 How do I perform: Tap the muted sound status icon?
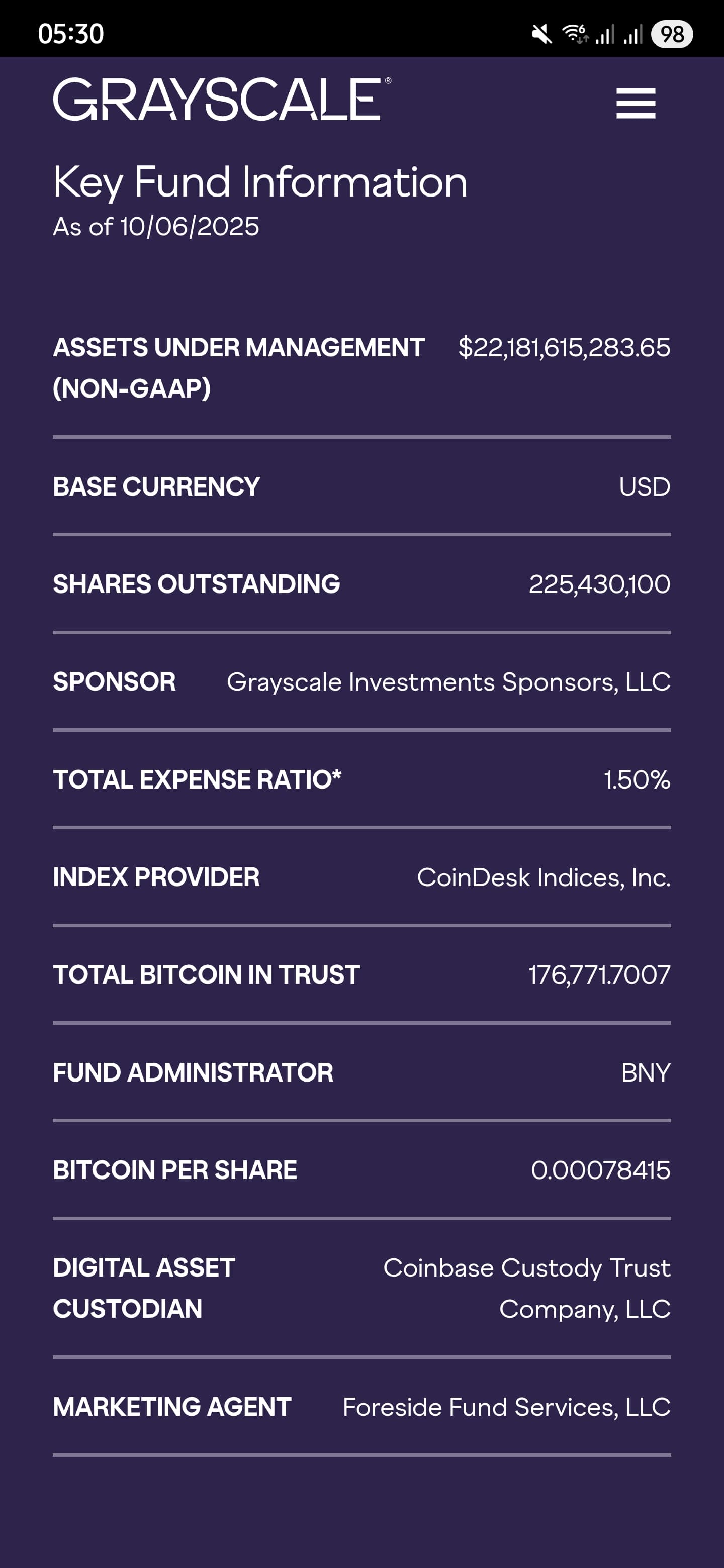pyautogui.click(x=541, y=34)
